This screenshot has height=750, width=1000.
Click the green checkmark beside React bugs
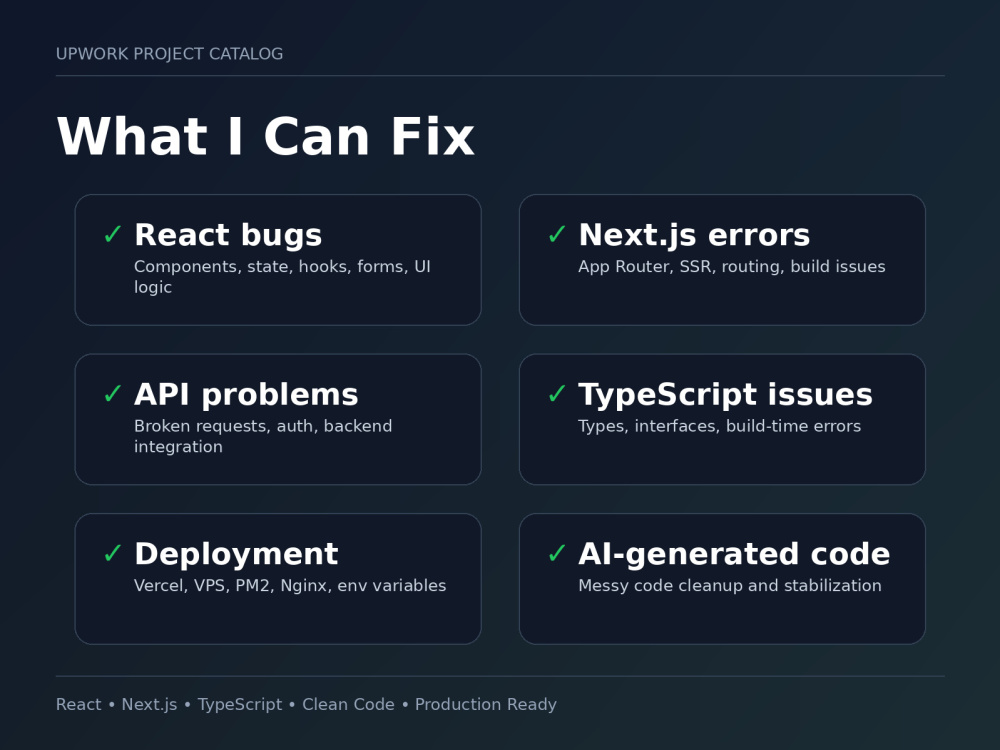[x=113, y=234]
